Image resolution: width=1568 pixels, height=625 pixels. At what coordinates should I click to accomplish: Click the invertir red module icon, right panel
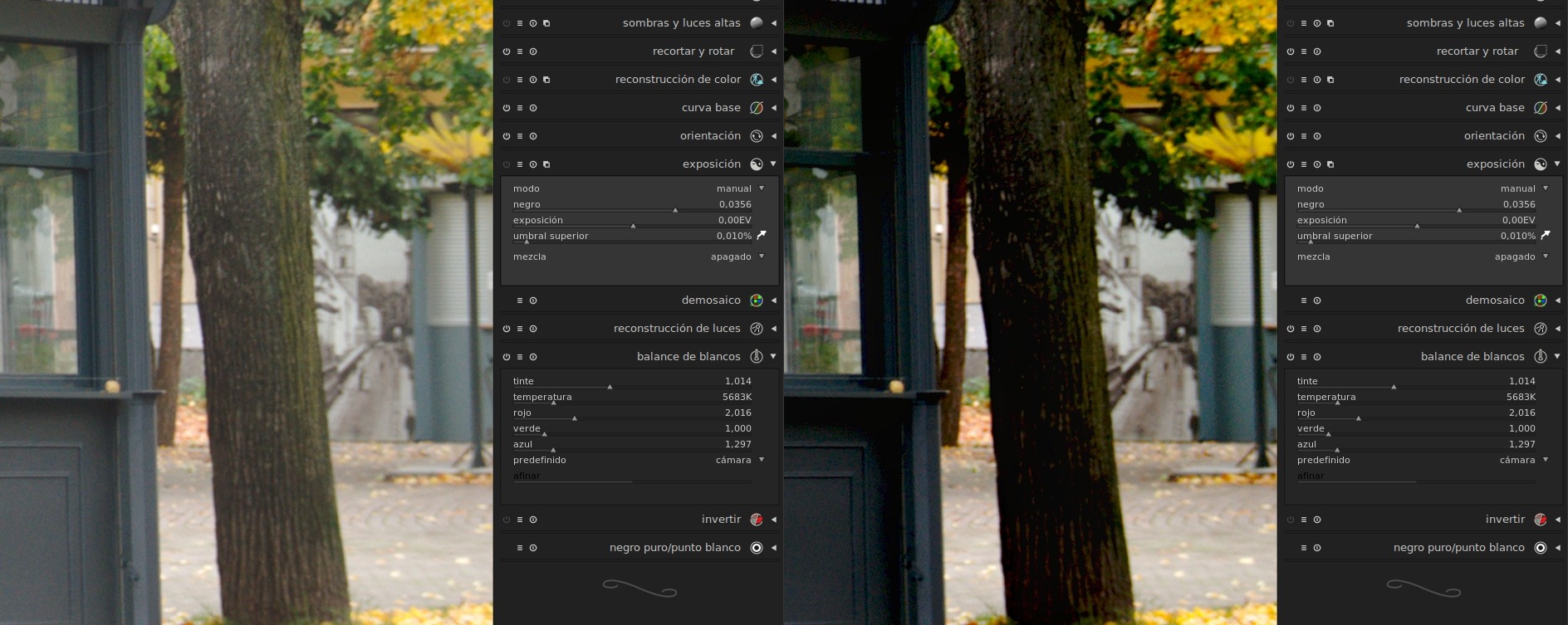1541,520
